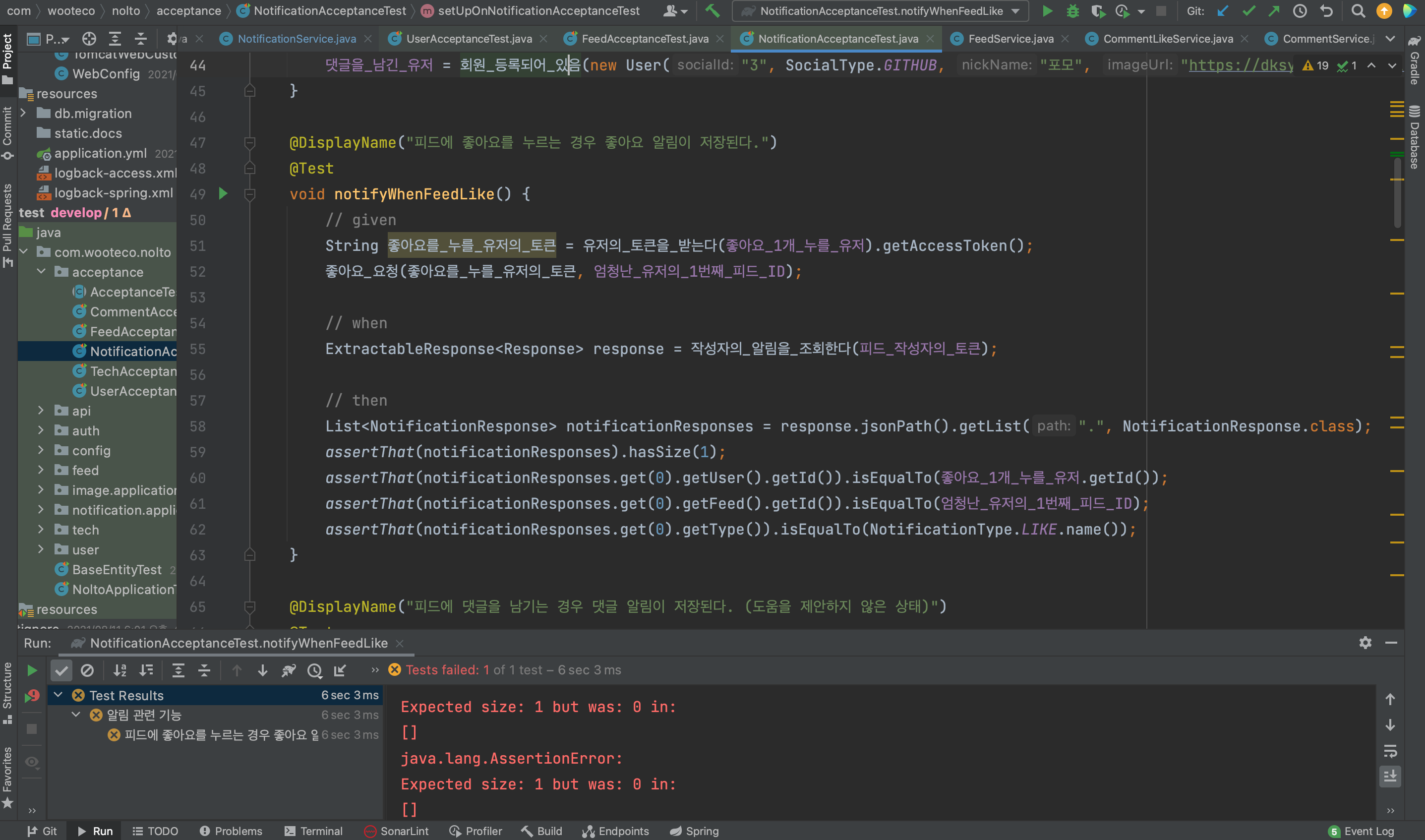Click Git update project arrow icon
The width and height of the screenshot is (1425, 840).
coord(1223,11)
